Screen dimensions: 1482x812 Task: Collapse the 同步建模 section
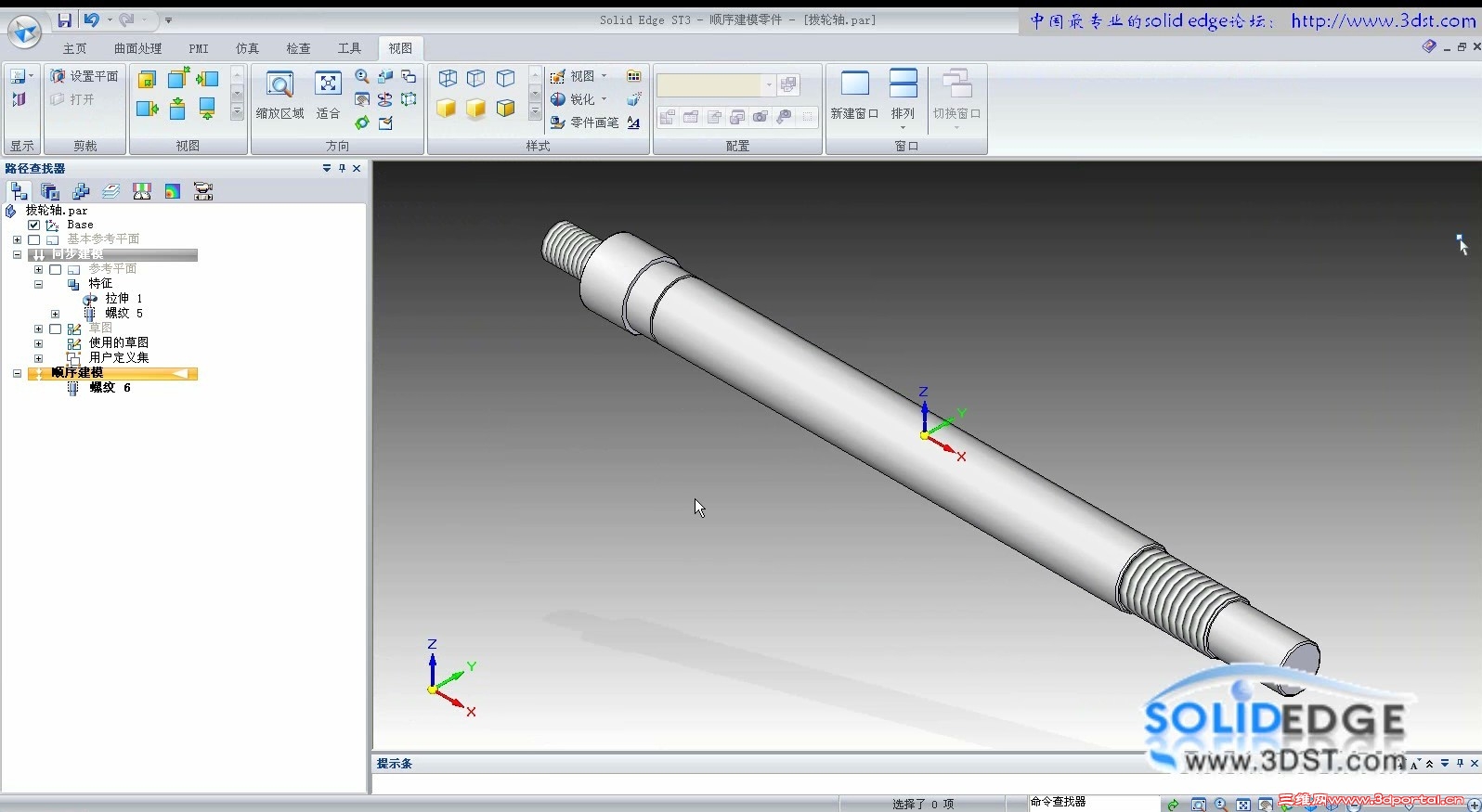(17, 254)
